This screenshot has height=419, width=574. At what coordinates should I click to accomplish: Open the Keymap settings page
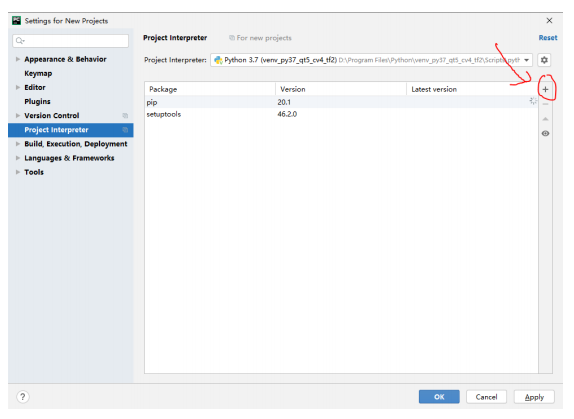(38, 73)
